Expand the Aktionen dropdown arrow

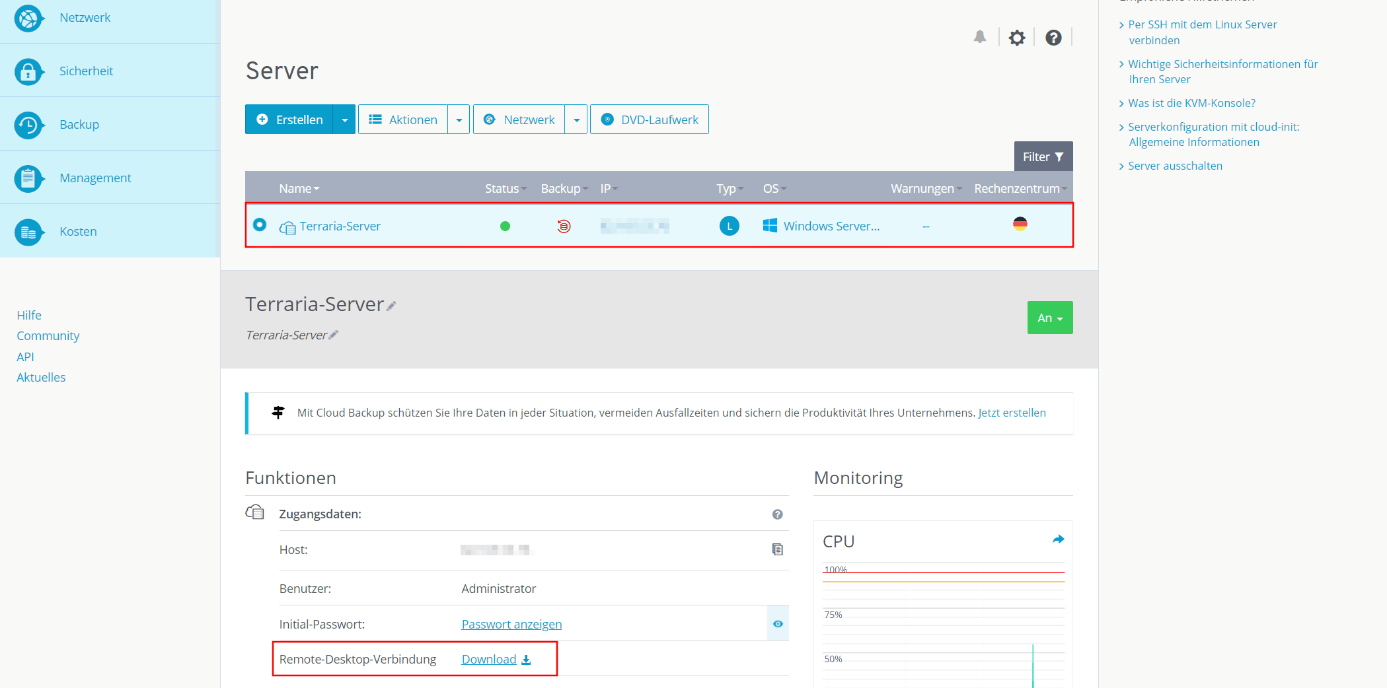click(458, 119)
